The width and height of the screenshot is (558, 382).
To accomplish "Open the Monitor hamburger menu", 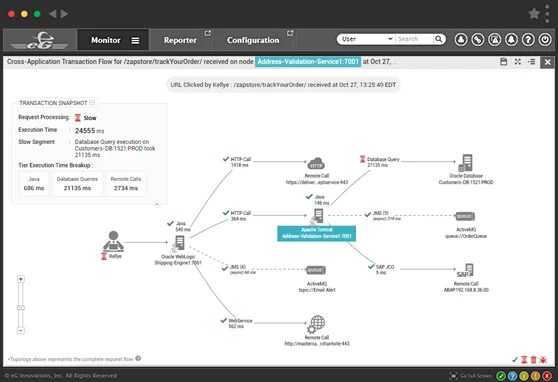I will point(135,41).
